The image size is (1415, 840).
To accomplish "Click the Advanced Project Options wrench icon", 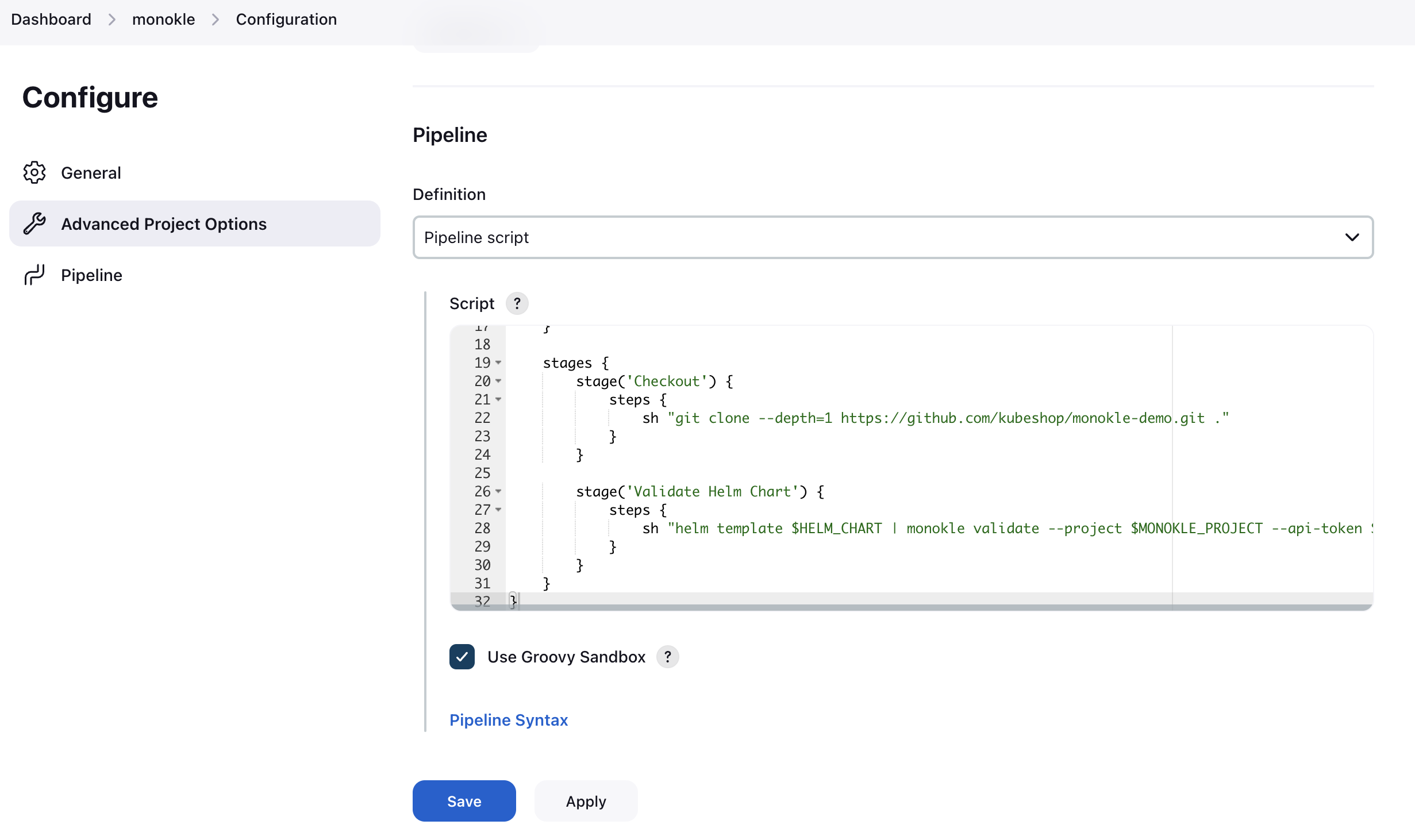I will pyautogui.click(x=35, y=223).
